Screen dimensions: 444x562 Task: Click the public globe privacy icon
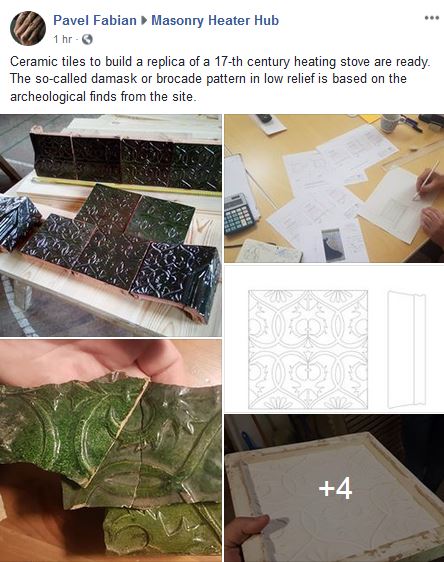coord(87,39)
